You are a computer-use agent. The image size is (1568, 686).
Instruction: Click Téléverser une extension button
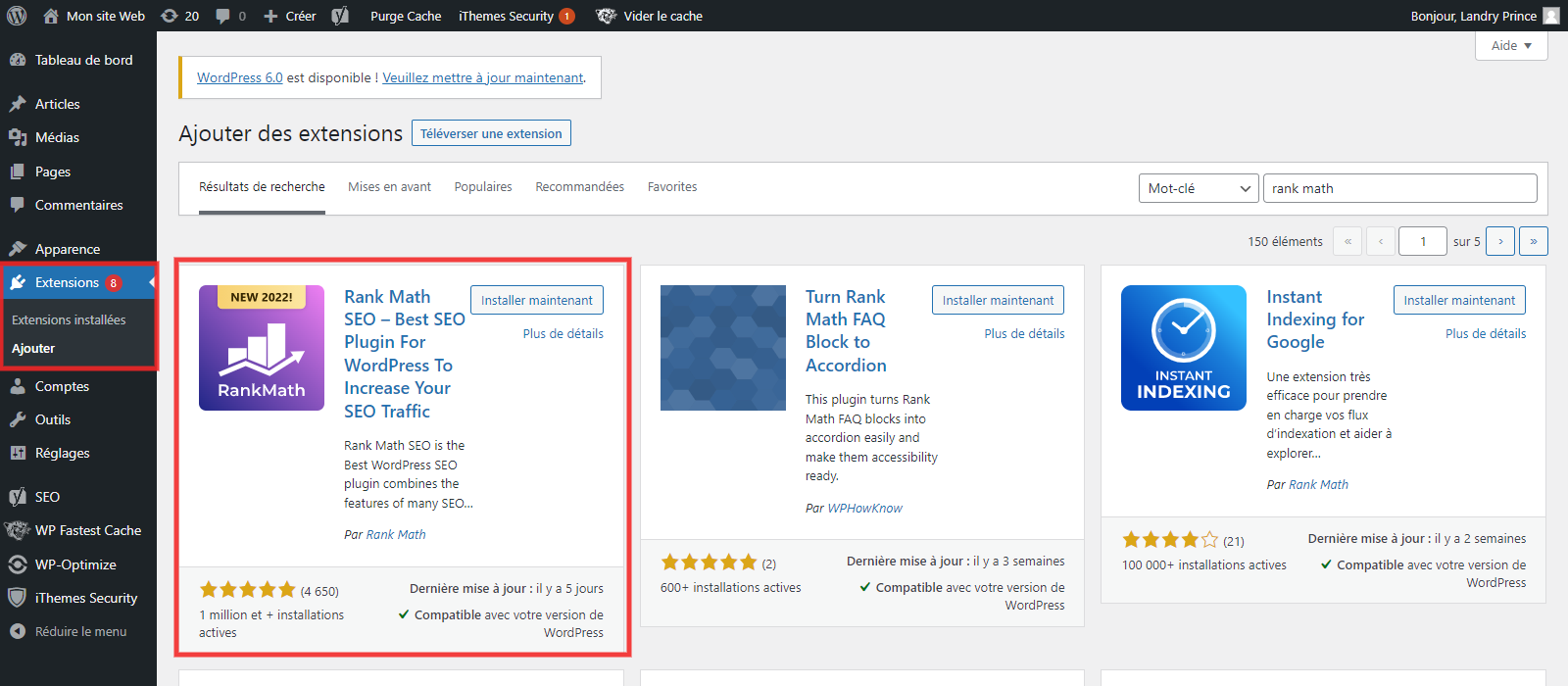click(491, 133)
